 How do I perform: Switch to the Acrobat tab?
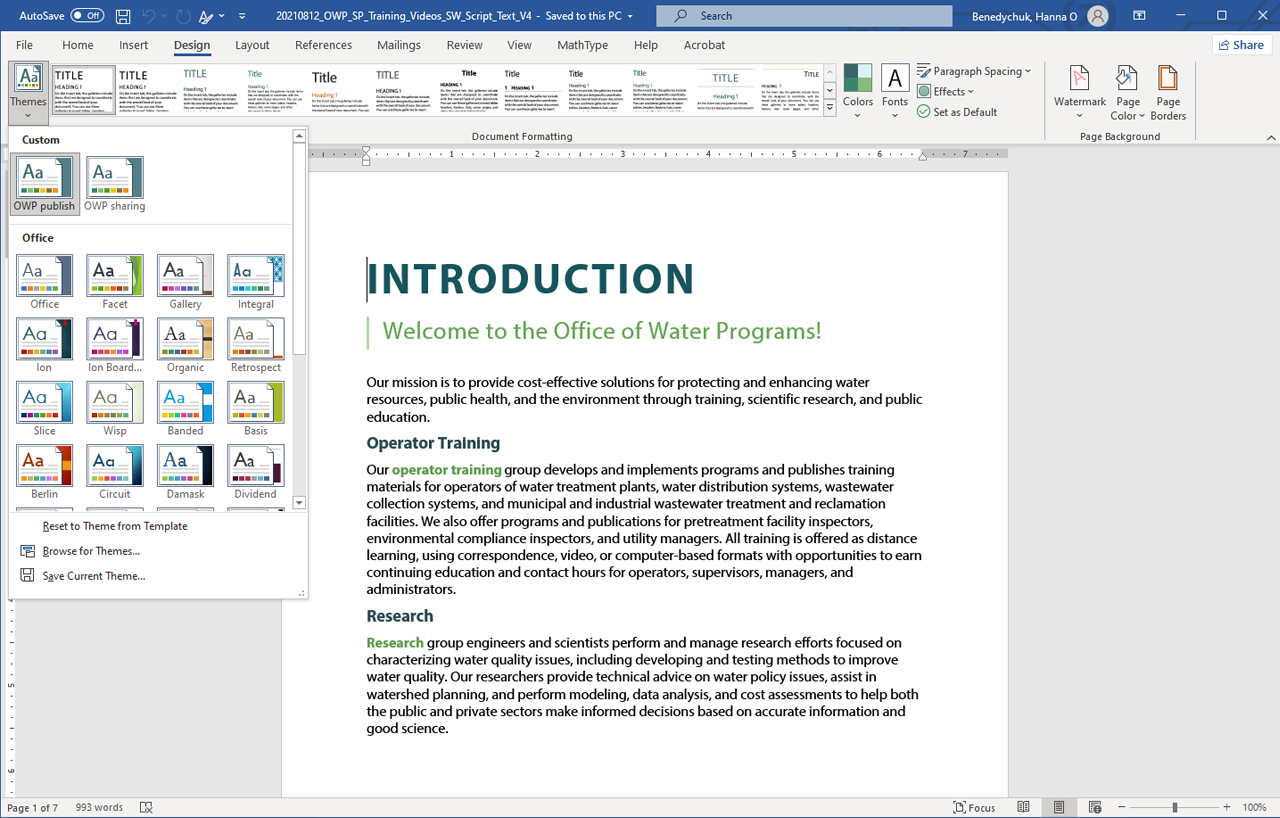pos(704,45)
